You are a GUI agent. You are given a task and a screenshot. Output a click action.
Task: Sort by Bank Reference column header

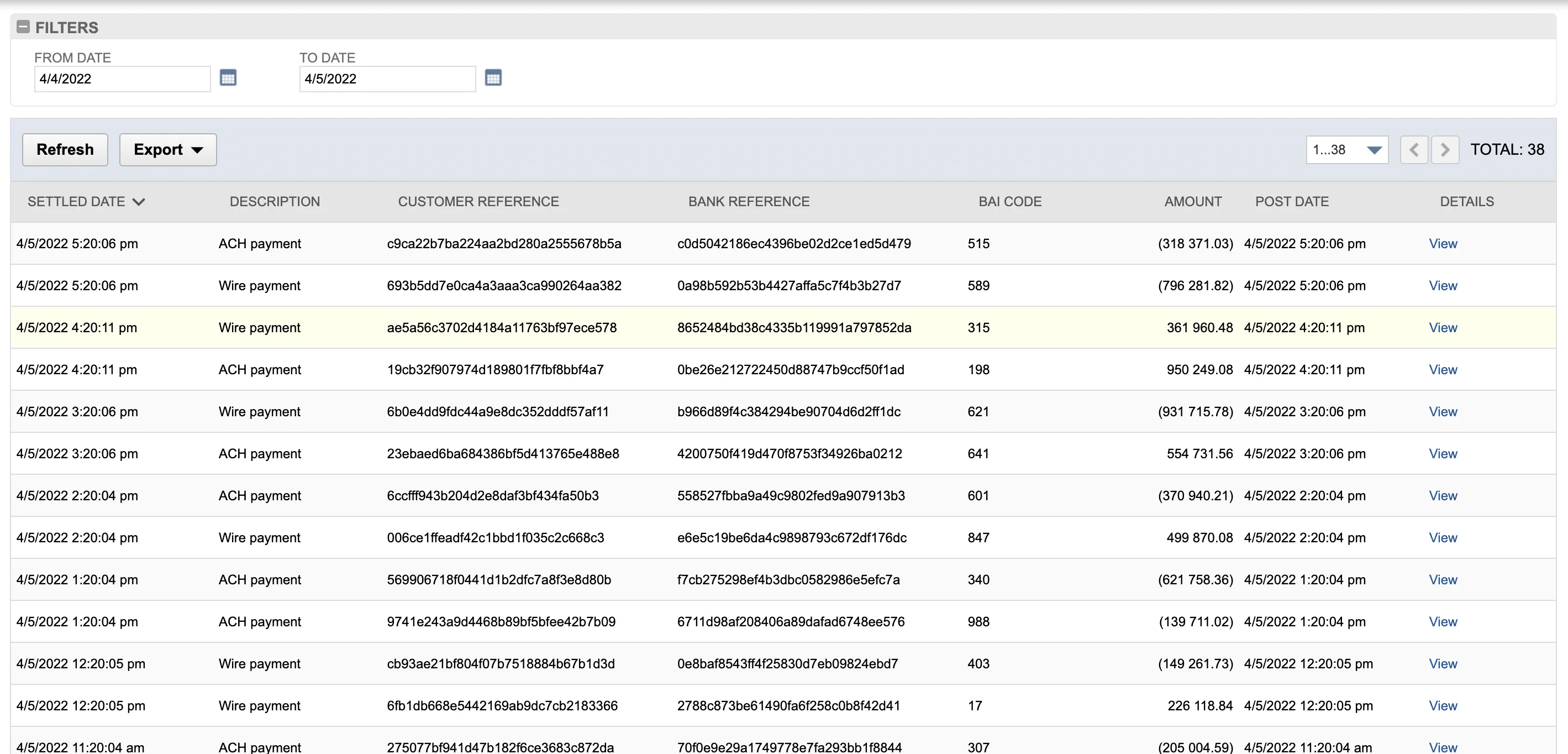pyautogui.click(x=749, y=202)
